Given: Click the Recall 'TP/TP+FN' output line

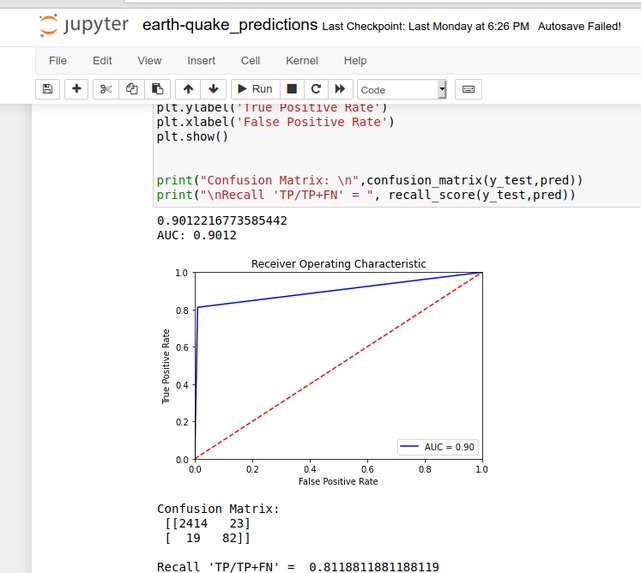Looking at the screenshot, I should (x=298, y=567).
